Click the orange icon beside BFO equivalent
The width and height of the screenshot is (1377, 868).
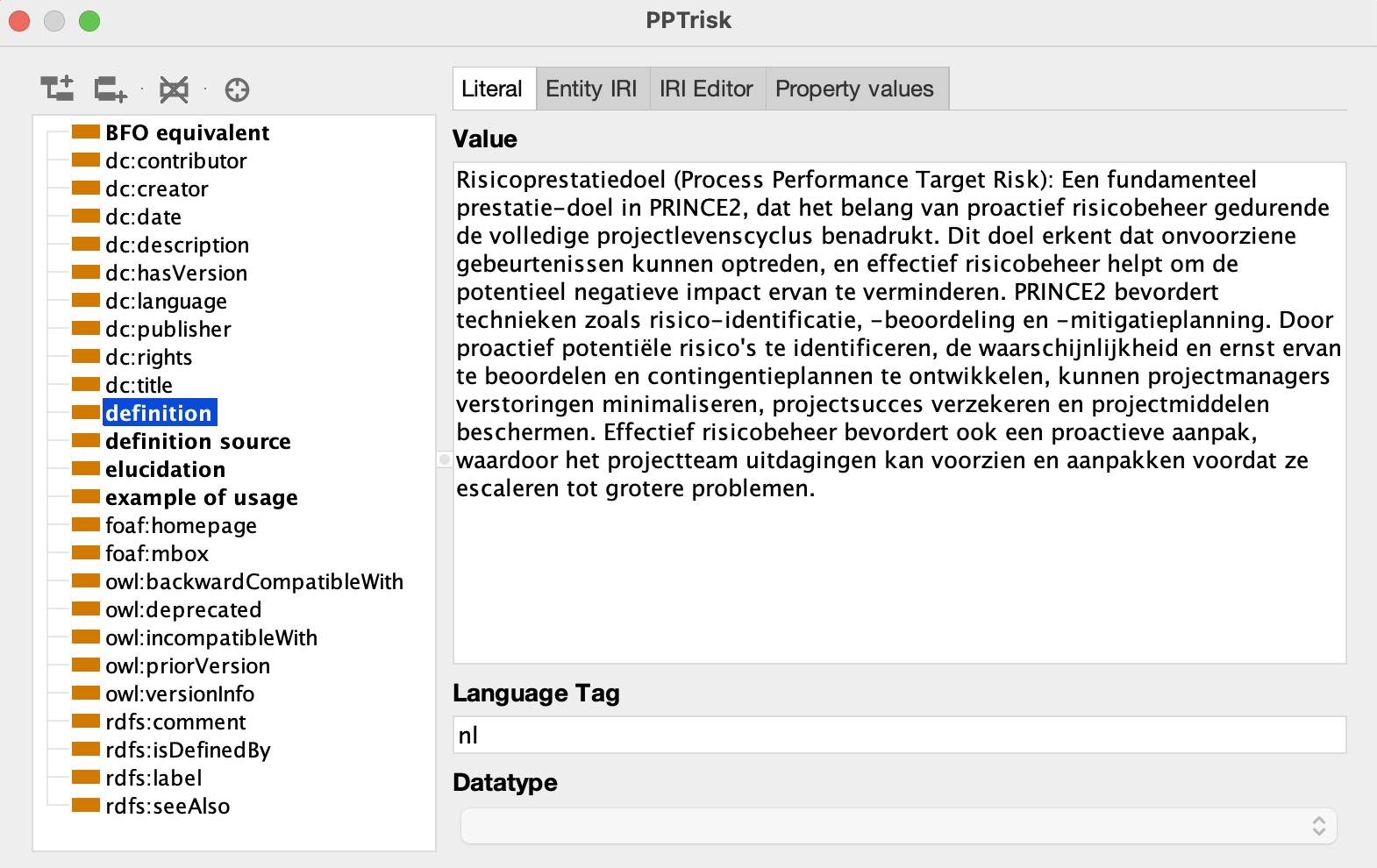(86, 132)
